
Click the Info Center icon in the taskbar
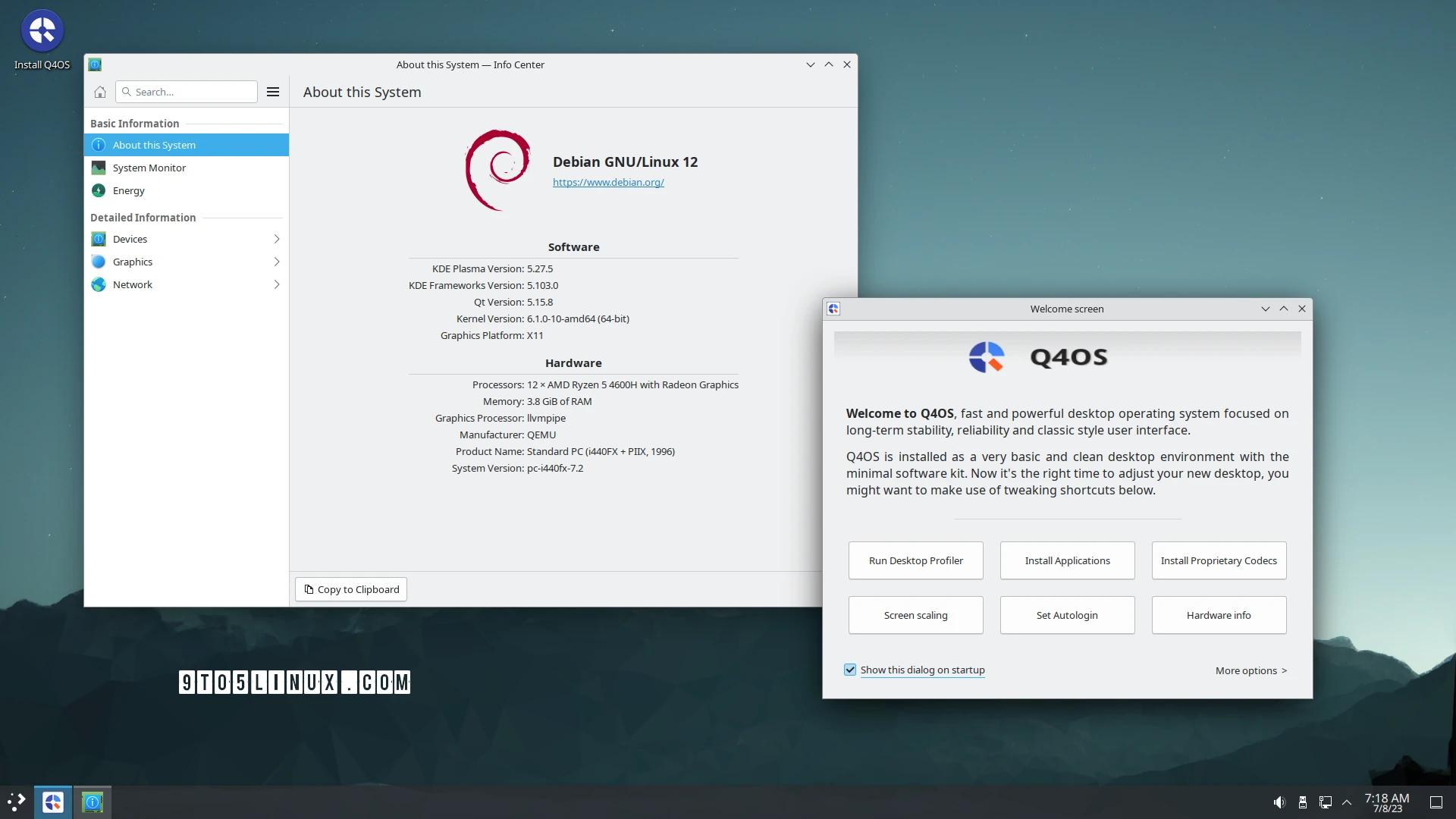pyautogui.click(x=92, y=802)
